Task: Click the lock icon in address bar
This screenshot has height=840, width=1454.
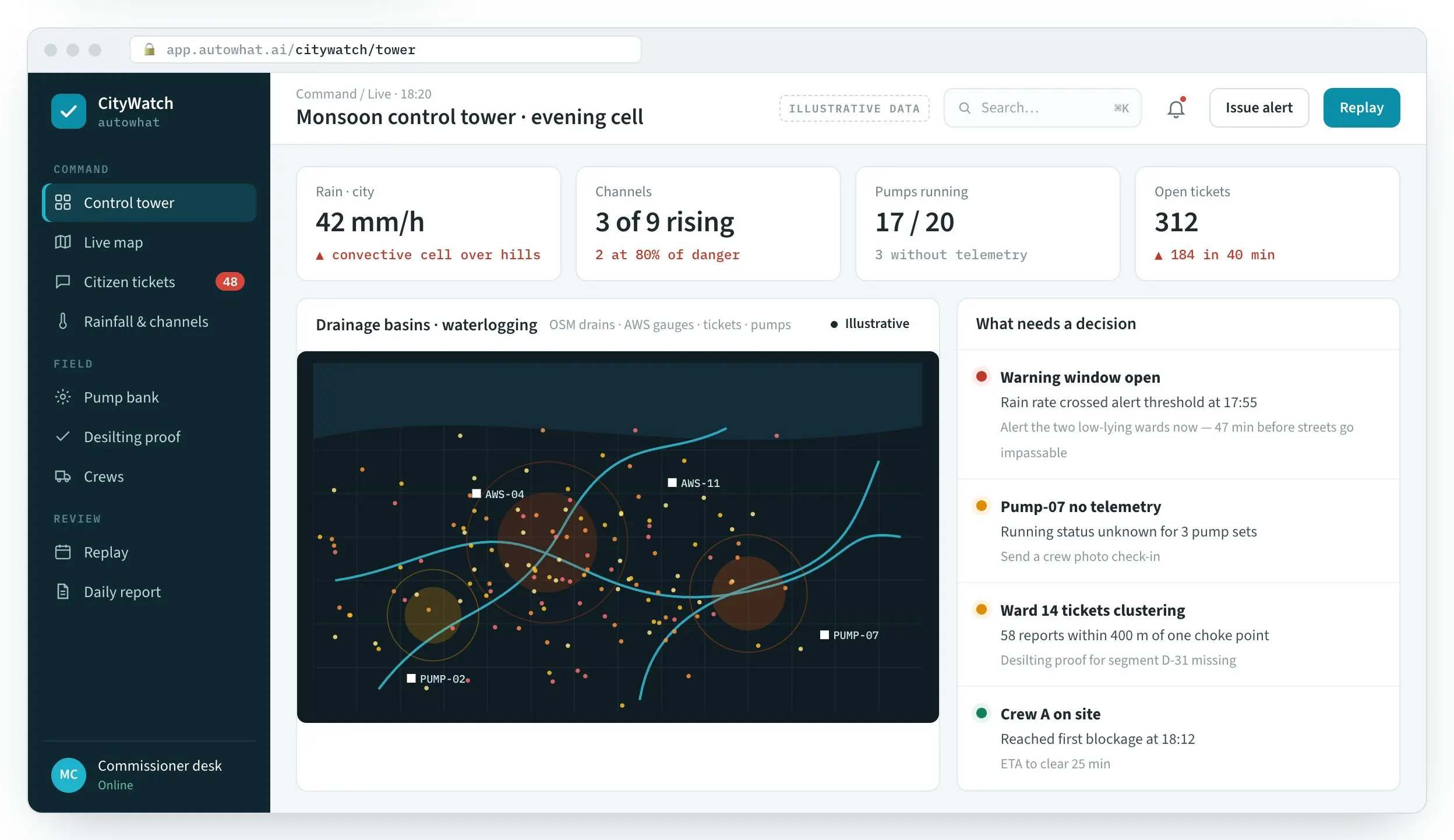Action: point(149,50)
